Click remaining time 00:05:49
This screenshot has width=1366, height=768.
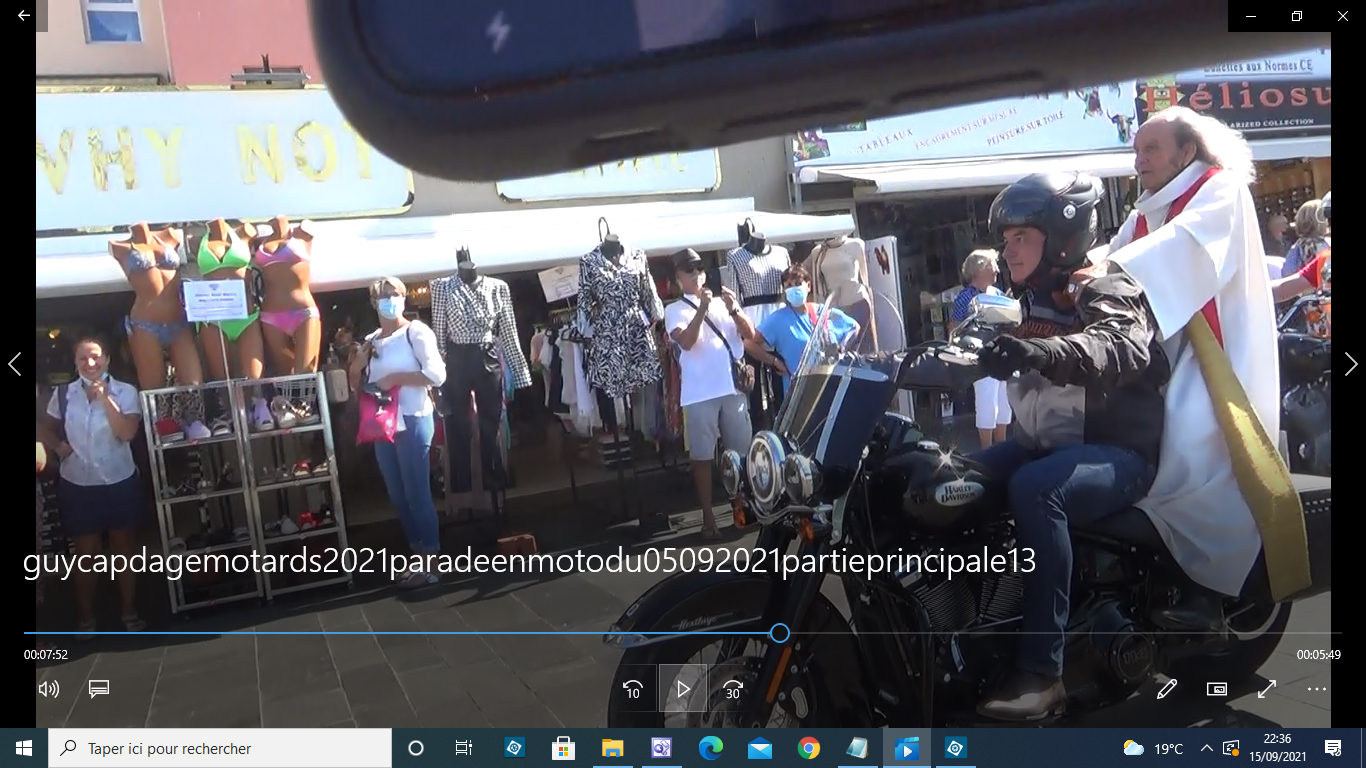tap(1319, 655)
